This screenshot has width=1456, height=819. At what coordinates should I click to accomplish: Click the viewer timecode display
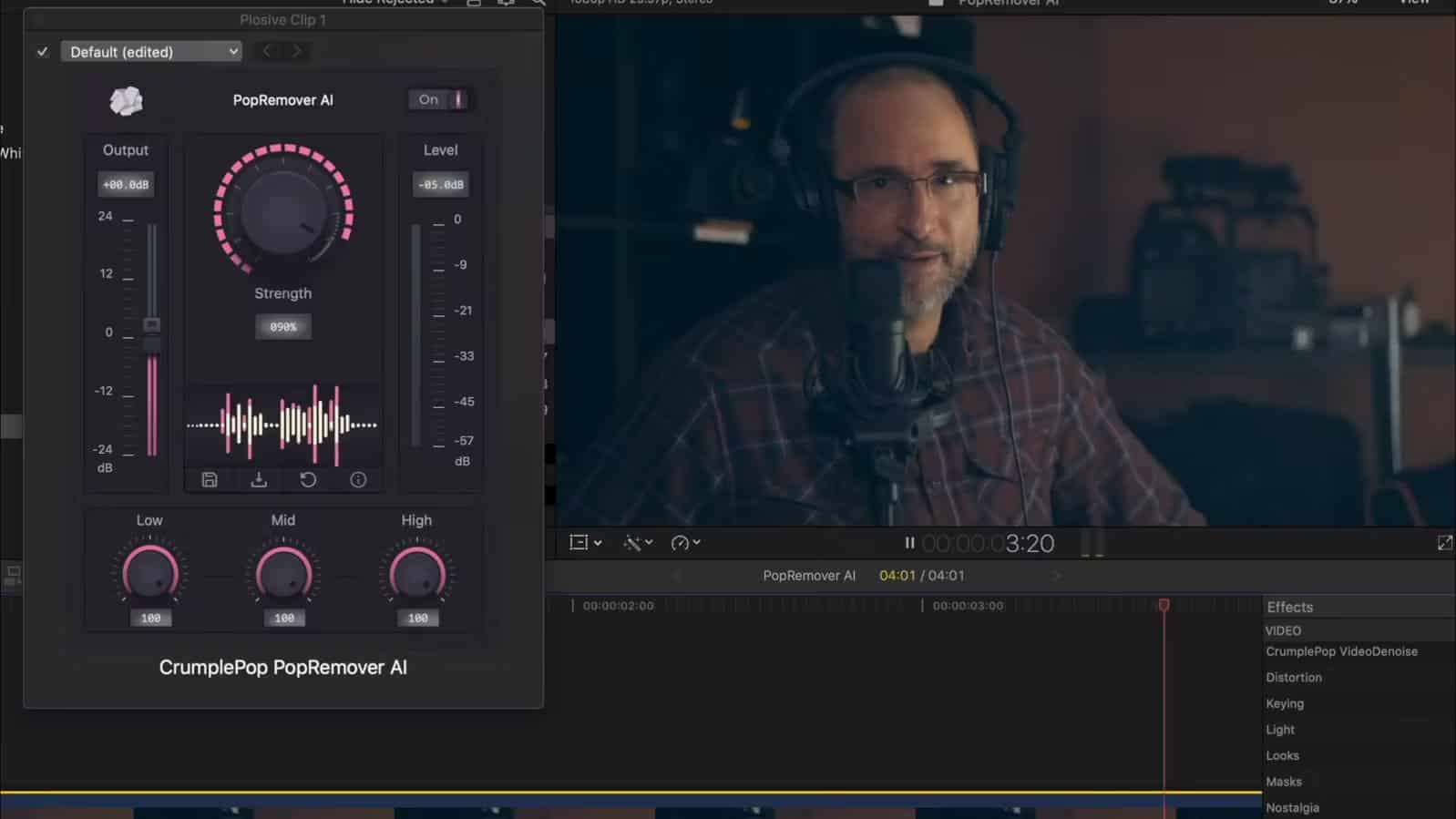click(989, 544)
